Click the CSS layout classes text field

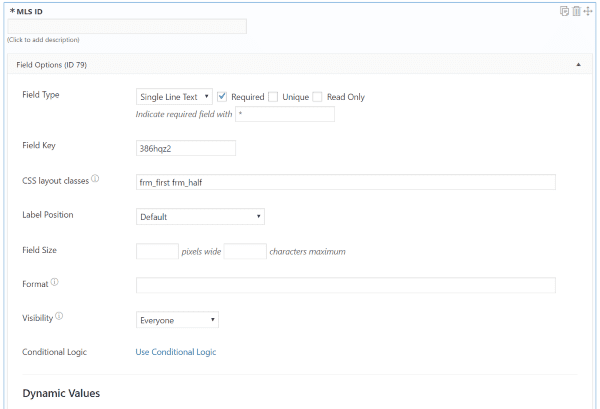pos(345,182)
